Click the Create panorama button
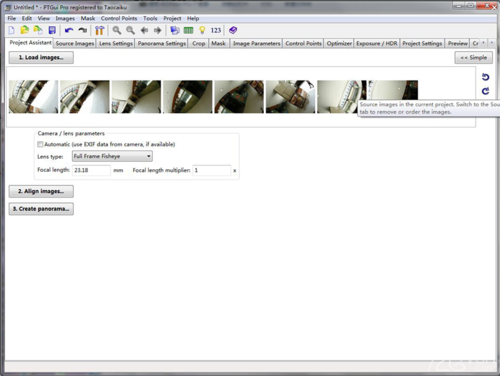Viewport: 500px width, 376px height. (41, 209)
